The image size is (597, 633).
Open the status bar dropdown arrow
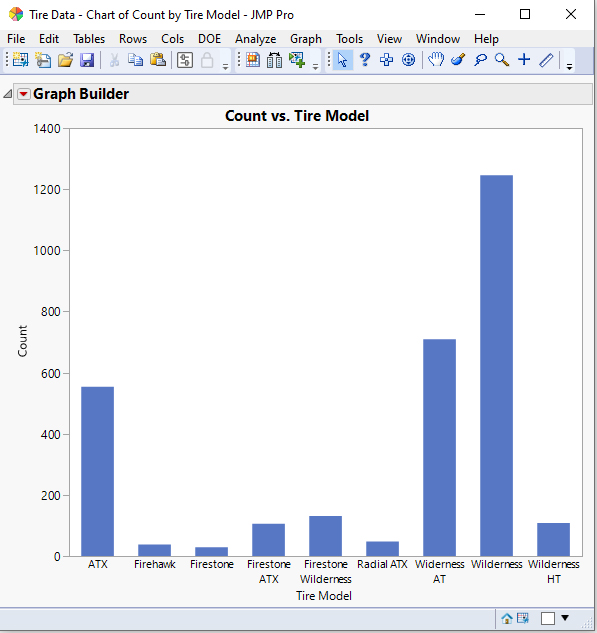point(565,618)
